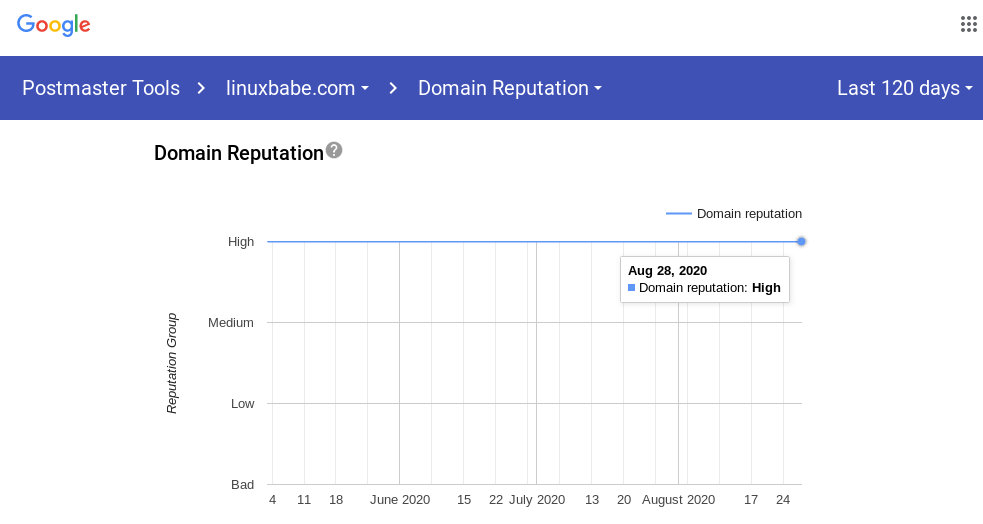Click the Domain reputation legend entry
This screenshot has width=983, height=524.
(749, 213)
